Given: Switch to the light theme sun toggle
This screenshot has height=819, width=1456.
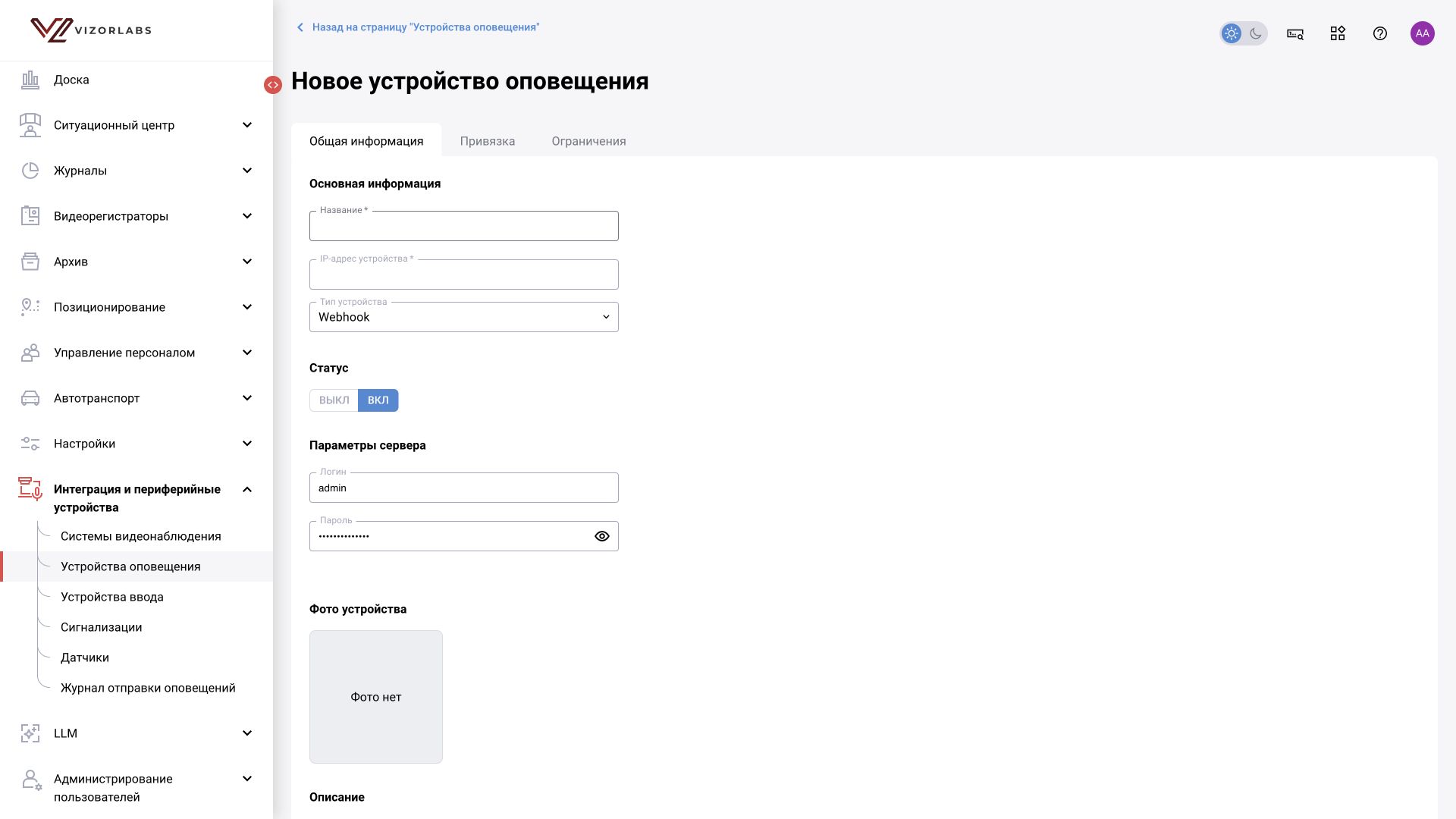Looking at the screenshot, I should coord(1232,33).
